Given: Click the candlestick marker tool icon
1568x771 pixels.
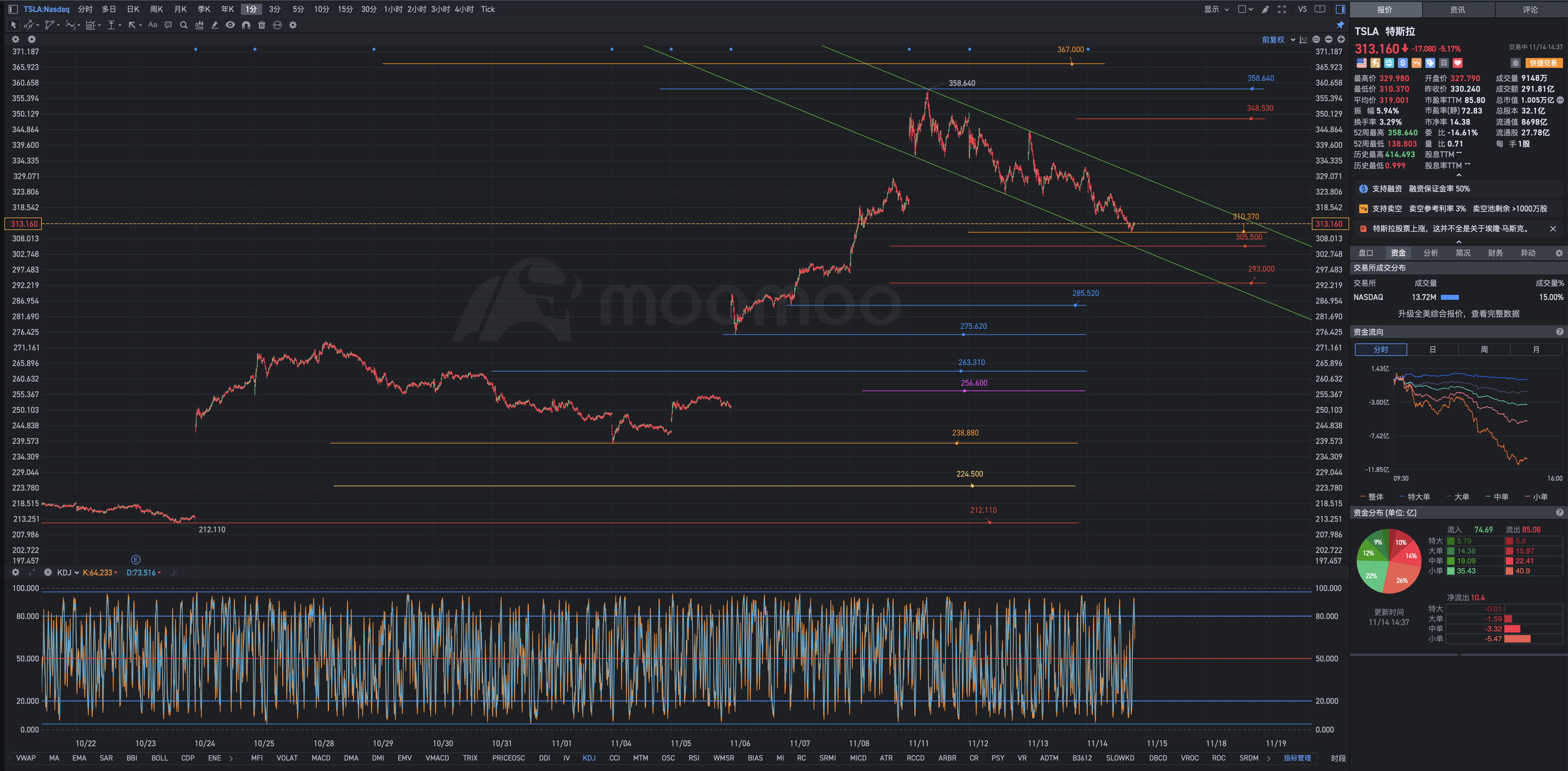Looking at the screenshot, I should point(199,25).
